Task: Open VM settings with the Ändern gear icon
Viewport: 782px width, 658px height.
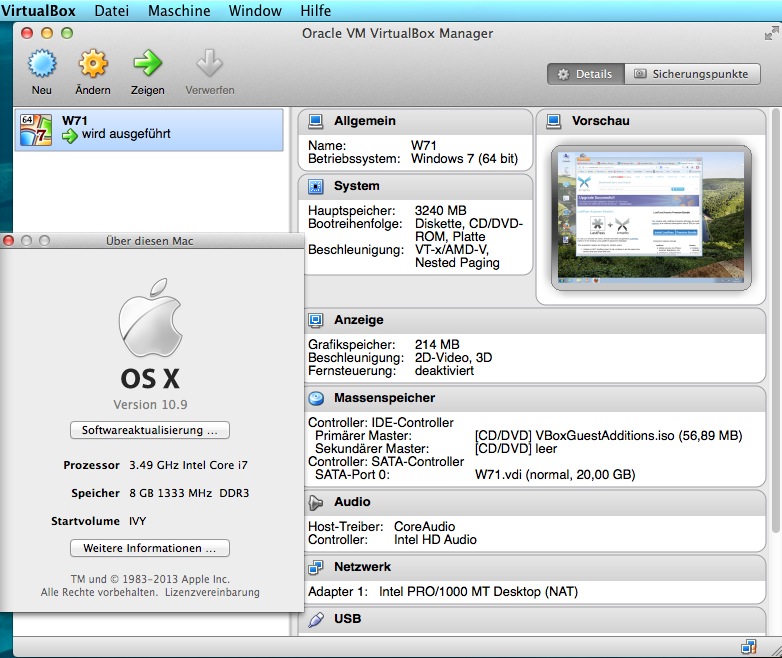Action: pyautogui.click(x=93, y=64)
